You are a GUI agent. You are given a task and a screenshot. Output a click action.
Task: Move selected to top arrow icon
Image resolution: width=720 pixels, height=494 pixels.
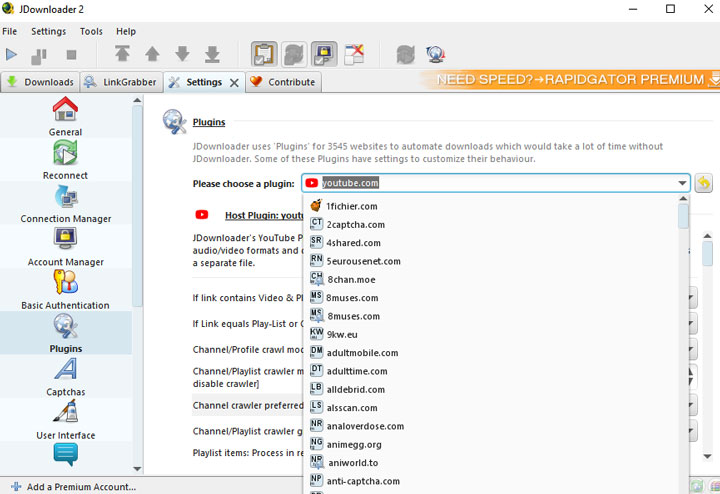coord(122,54)
